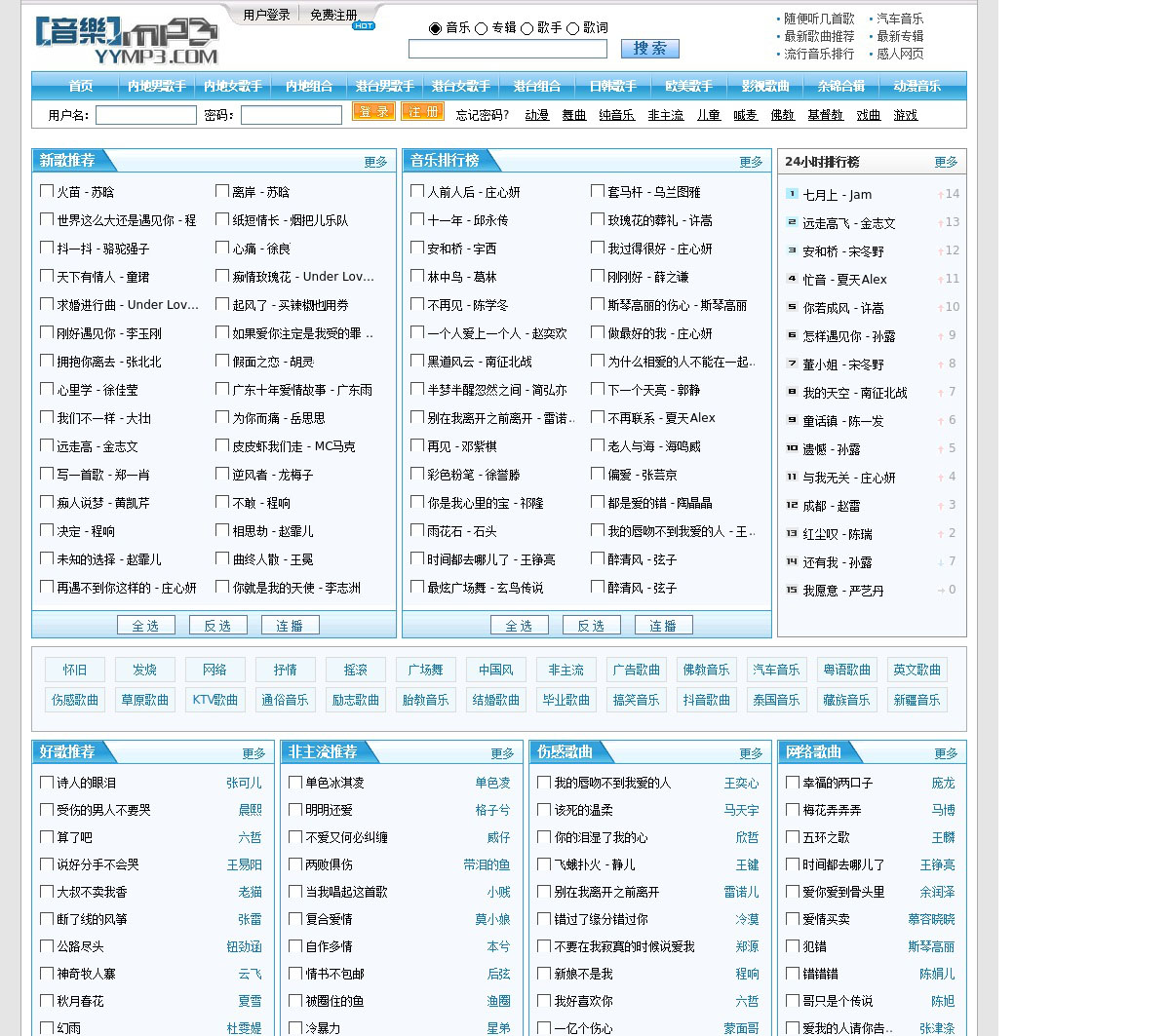Click rank 2 badge beside 远走高飞 - 金志文
The image size is (1170, 1036).
[792, 222]
